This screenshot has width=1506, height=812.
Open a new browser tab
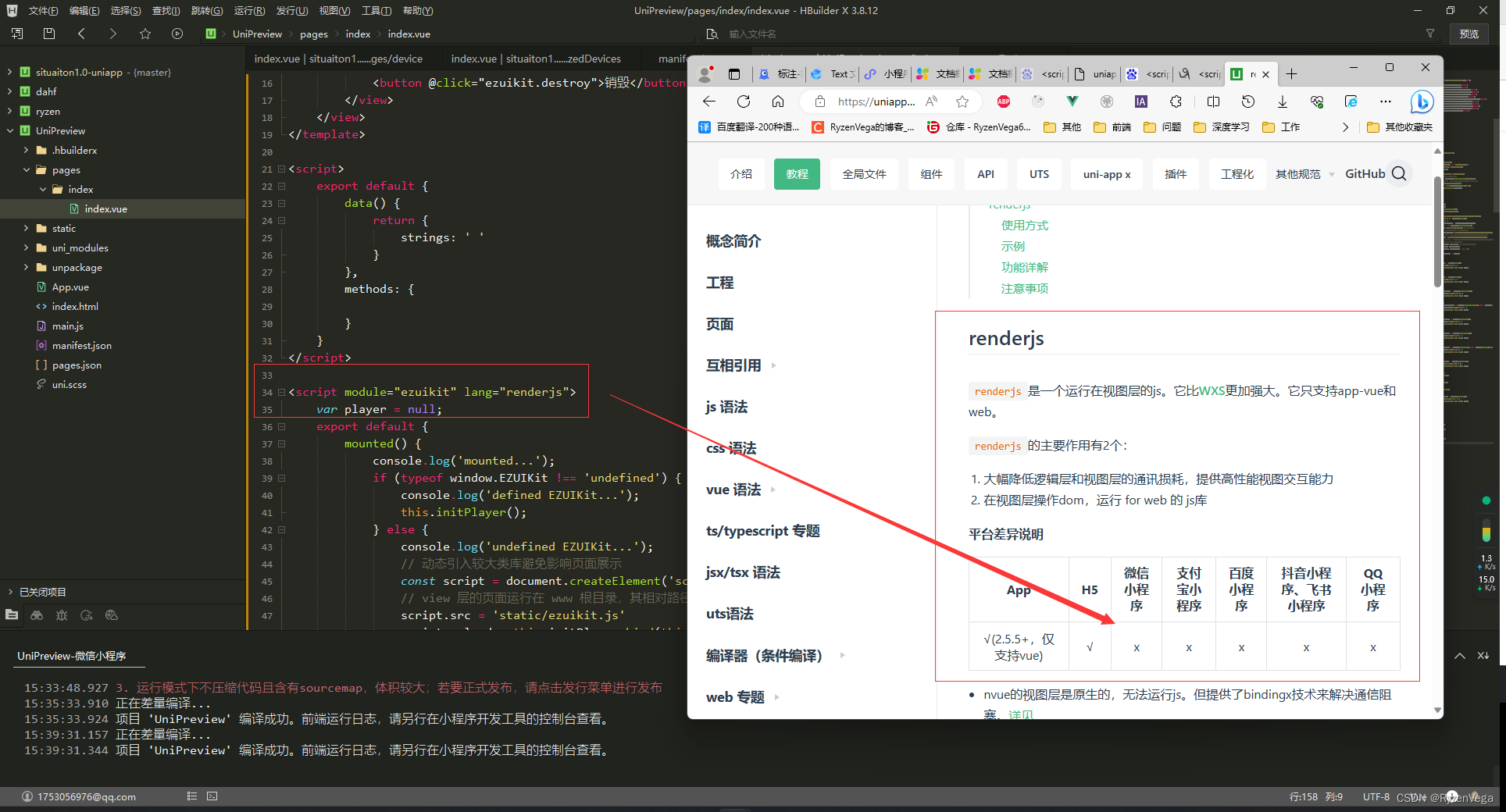pos(1292,74)
